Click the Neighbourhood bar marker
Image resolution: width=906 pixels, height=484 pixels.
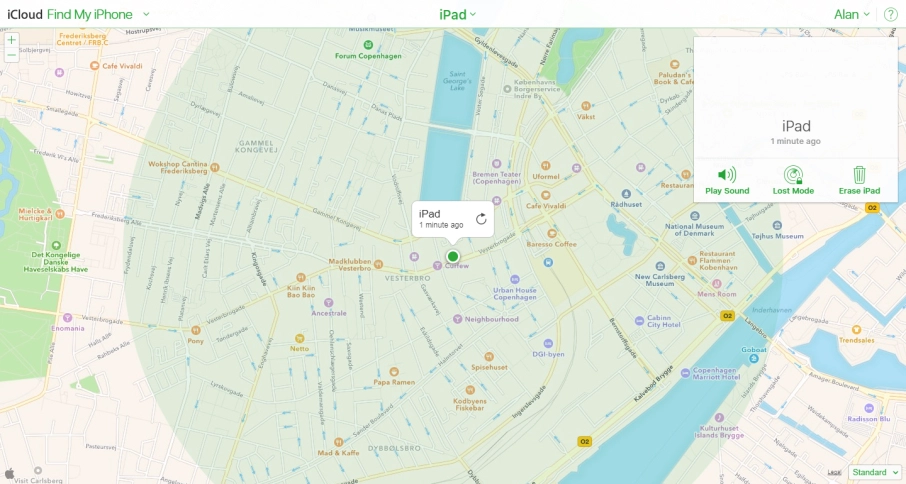pos(457,319)
